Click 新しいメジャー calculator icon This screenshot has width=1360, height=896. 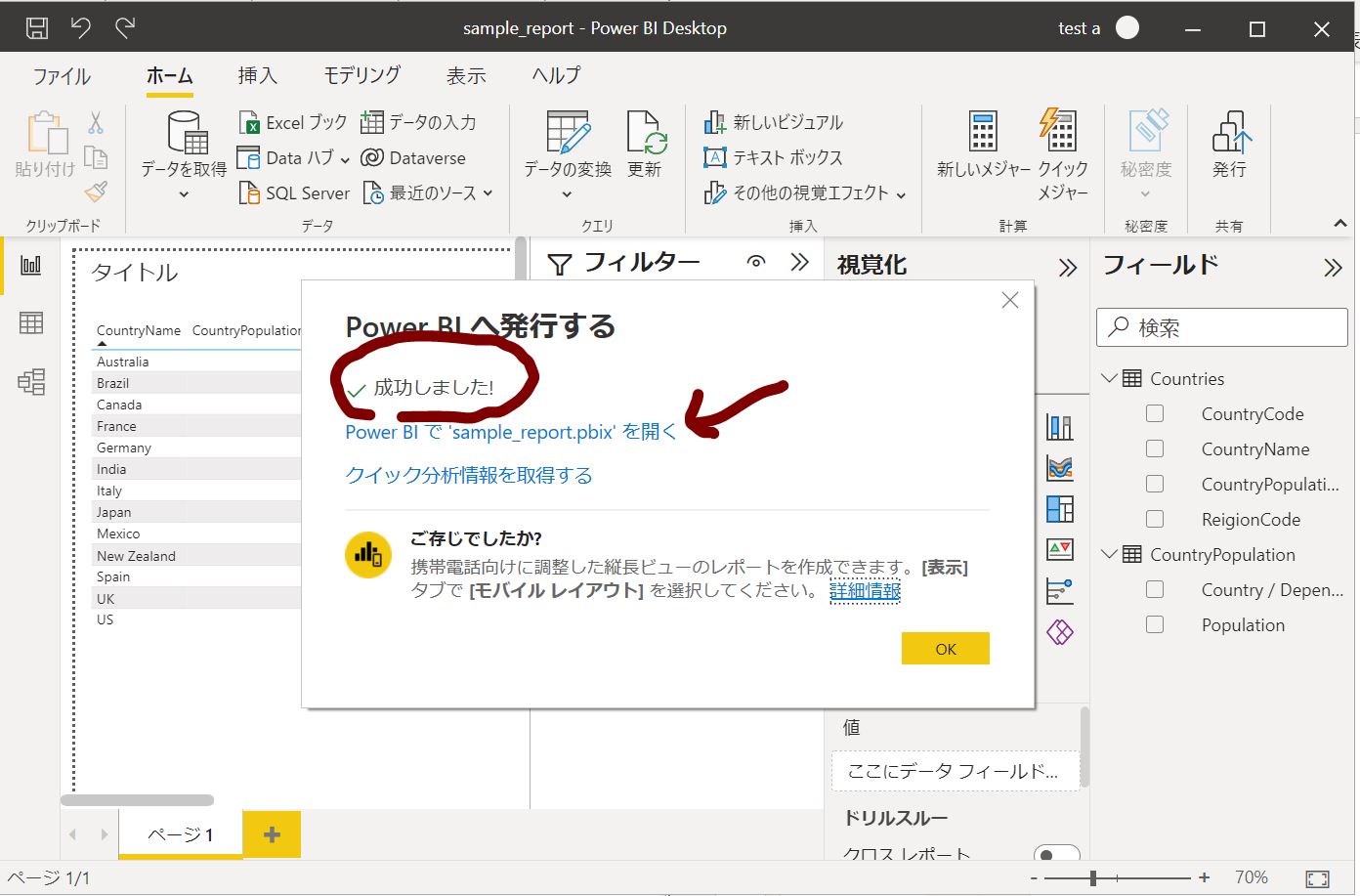983,133
